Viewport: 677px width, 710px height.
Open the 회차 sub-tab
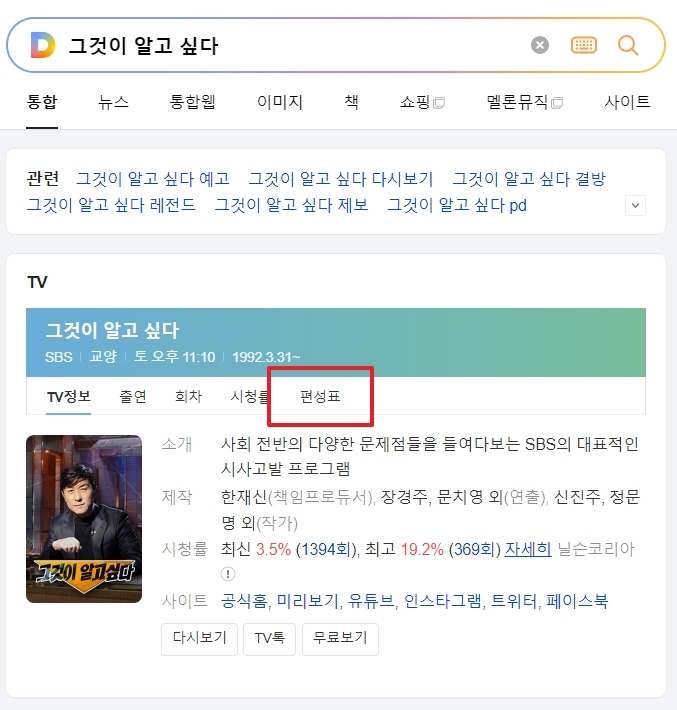click(x=188, y=397)
